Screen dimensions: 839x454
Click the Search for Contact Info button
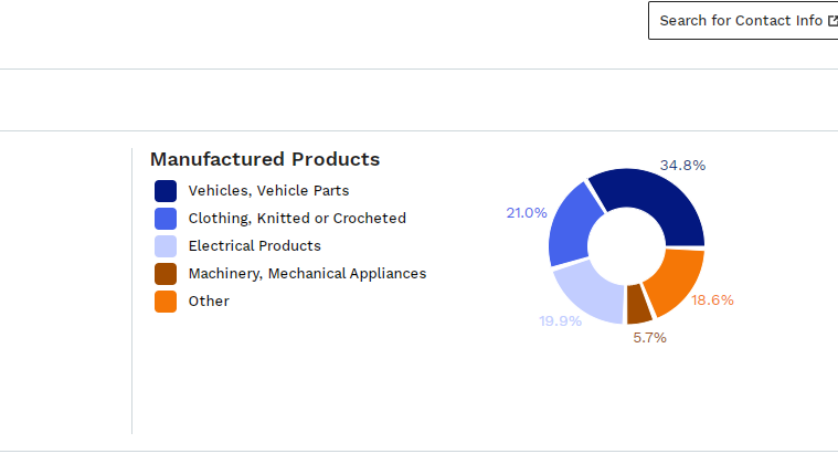point(744,20)
